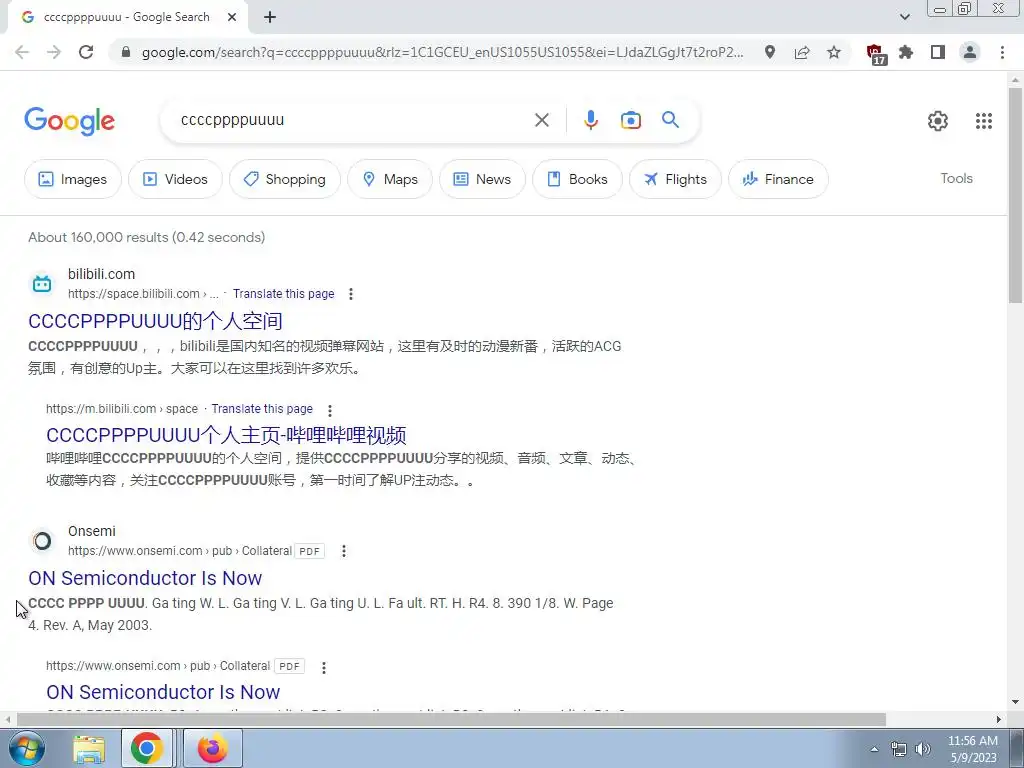The width and height of the screenshot is (1024, 768).
Task: Translate the m.bilibili.com page
Action: (262, 409)
